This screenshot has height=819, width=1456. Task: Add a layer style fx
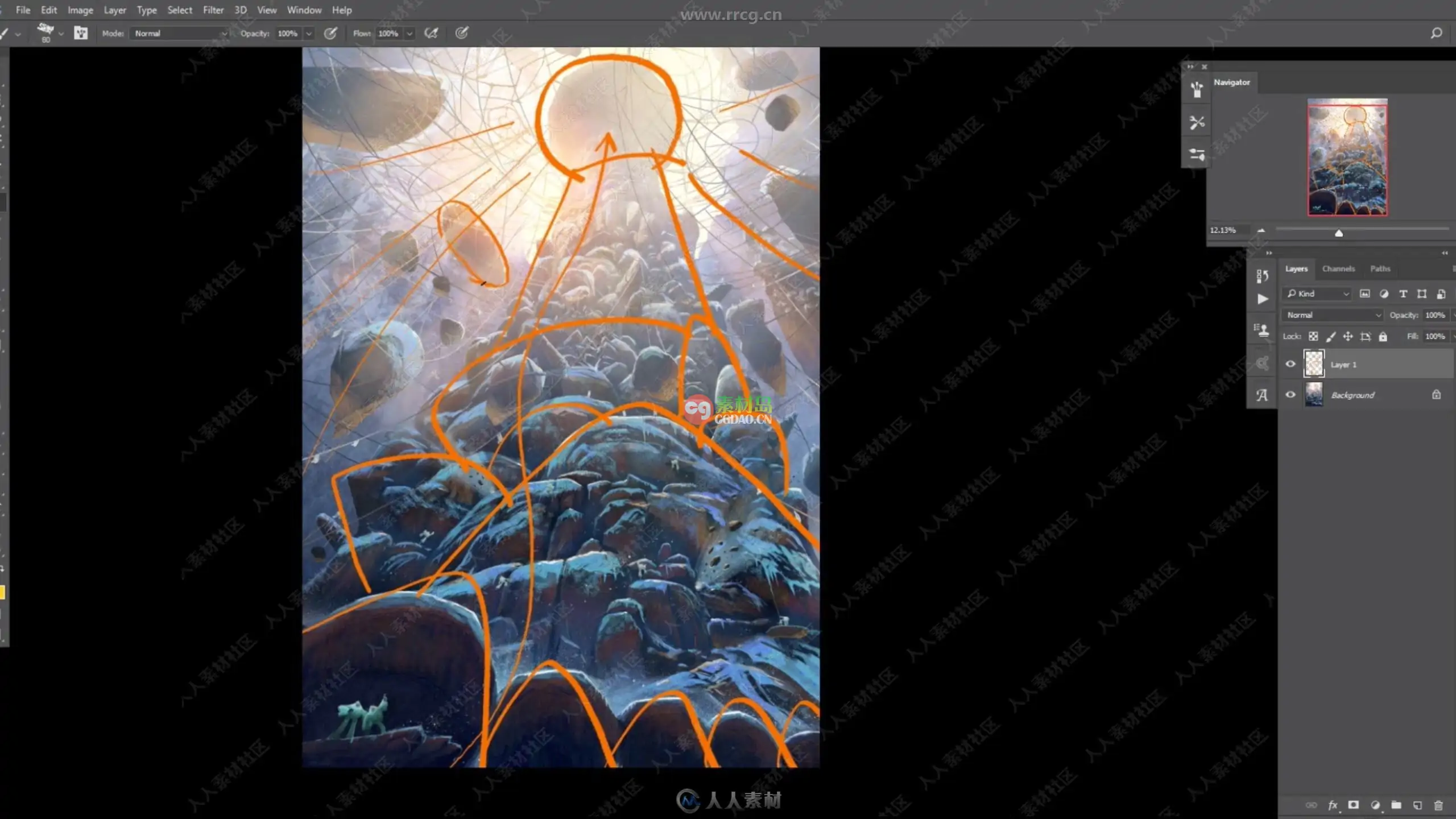click(1333, 805)
